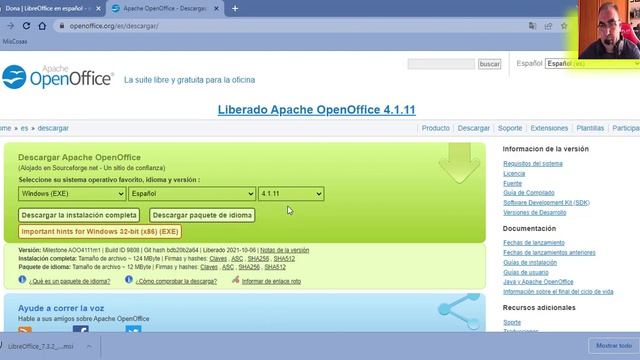
Task: Go to browser home page icon
Action: [42, 26]
